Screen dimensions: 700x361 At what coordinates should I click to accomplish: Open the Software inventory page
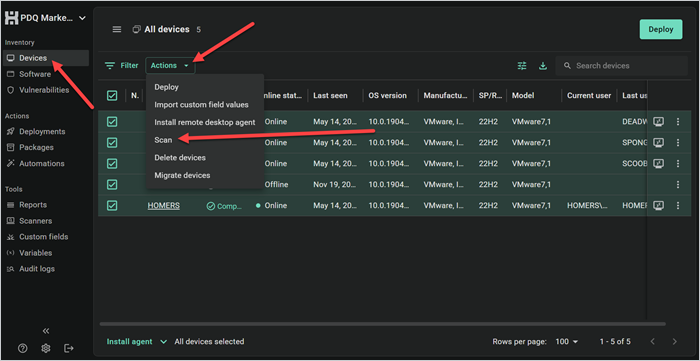tap(35, 74)
